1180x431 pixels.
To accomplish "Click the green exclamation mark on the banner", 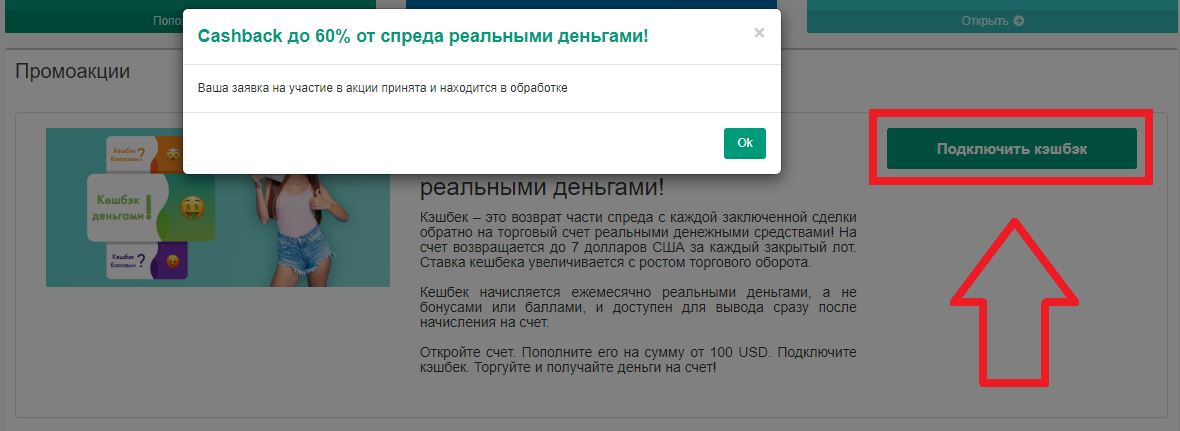I will coord(149,206).
